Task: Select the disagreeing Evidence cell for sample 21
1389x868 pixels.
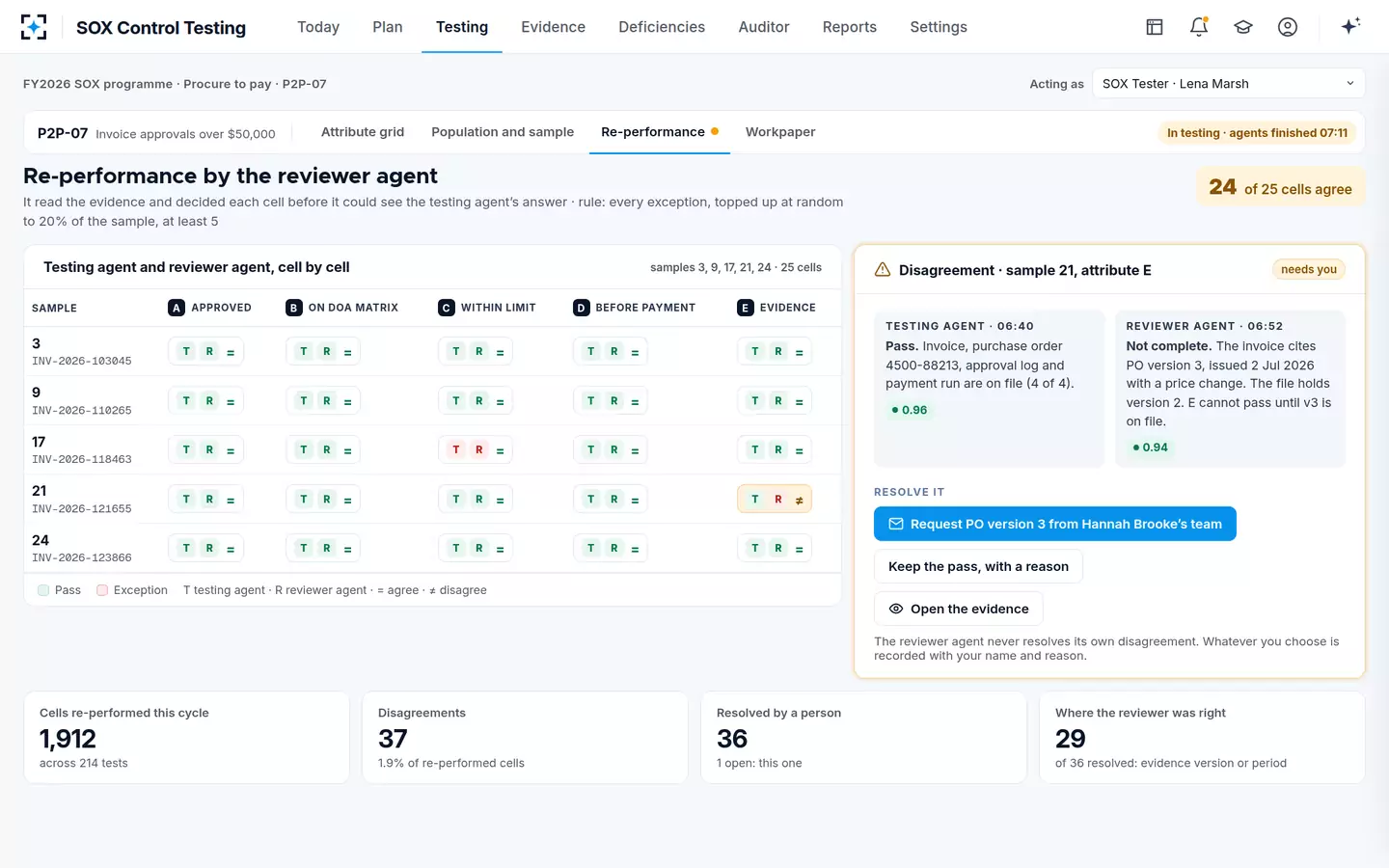Action: coord(775,500)
